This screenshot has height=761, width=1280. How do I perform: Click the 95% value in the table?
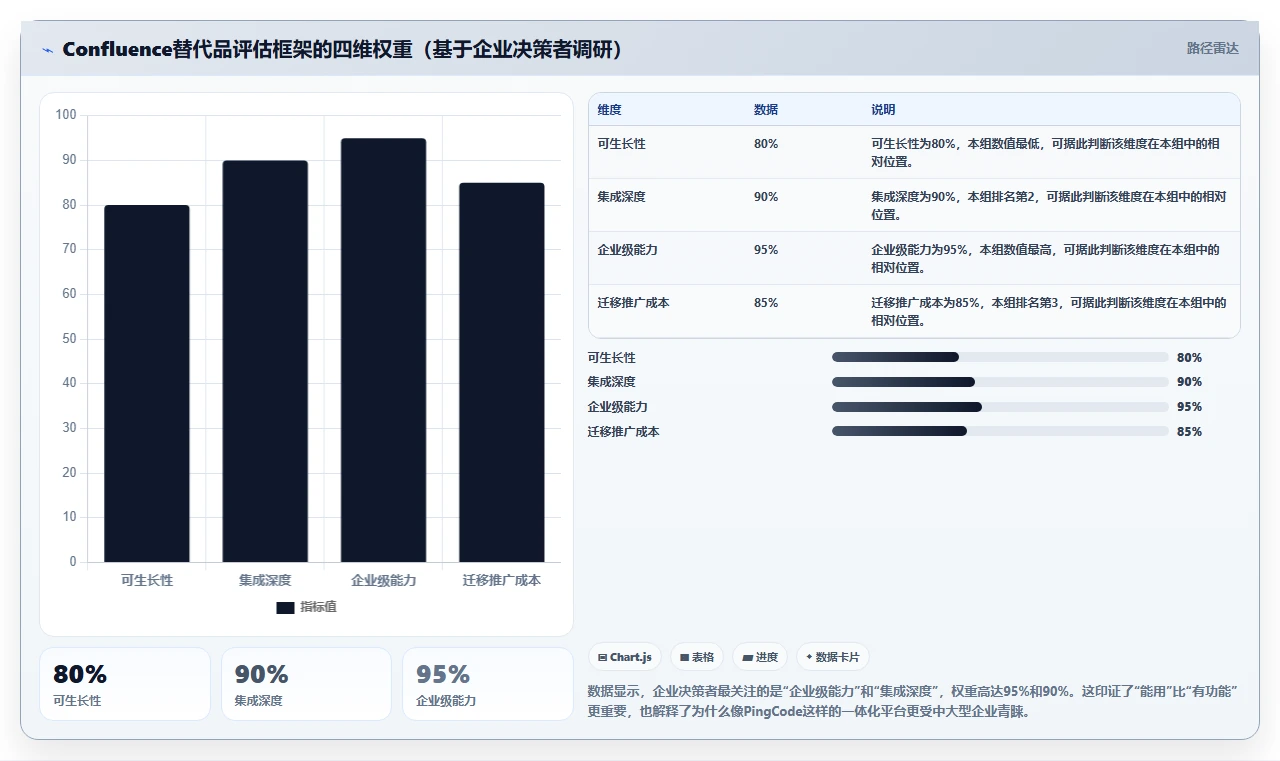[766, 250]
